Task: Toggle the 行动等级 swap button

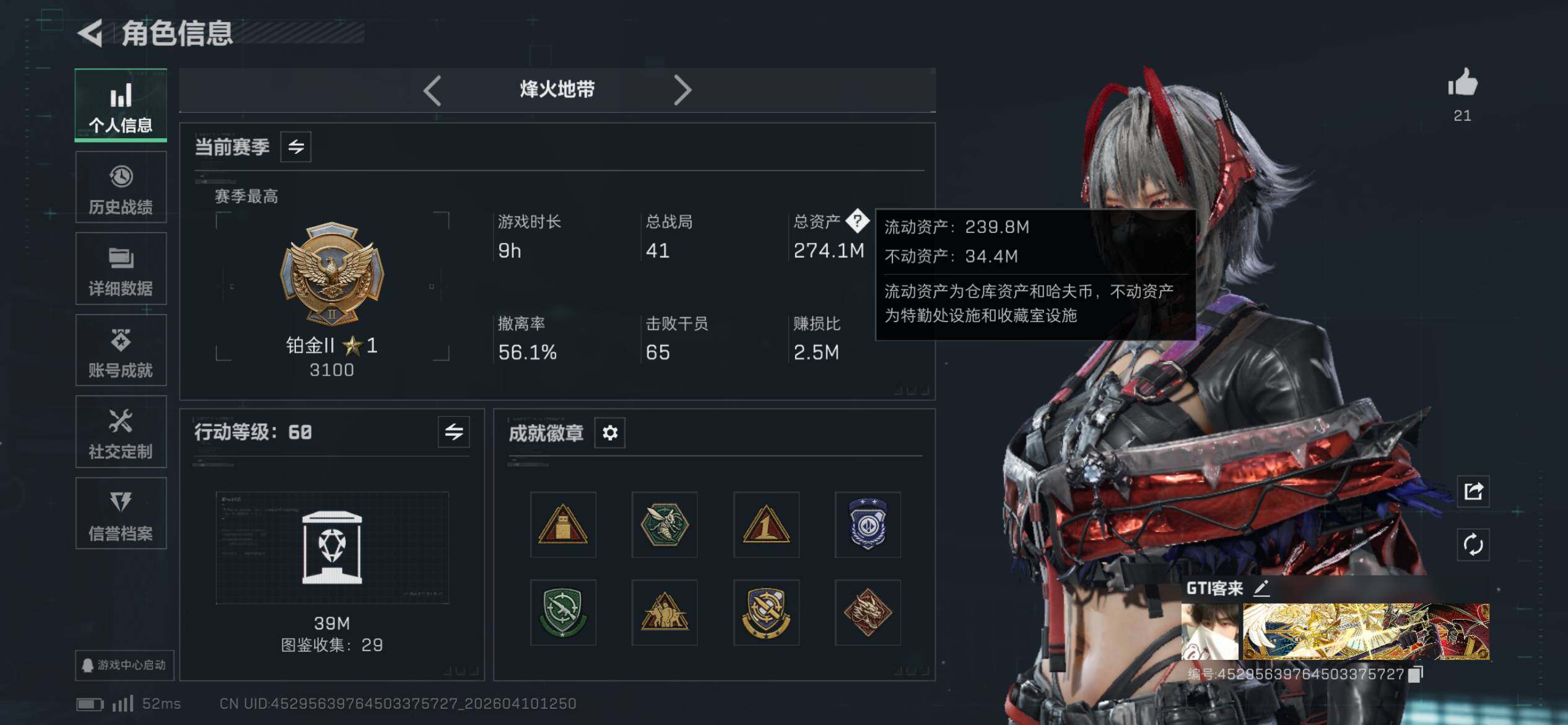Action: pos(454,432)
